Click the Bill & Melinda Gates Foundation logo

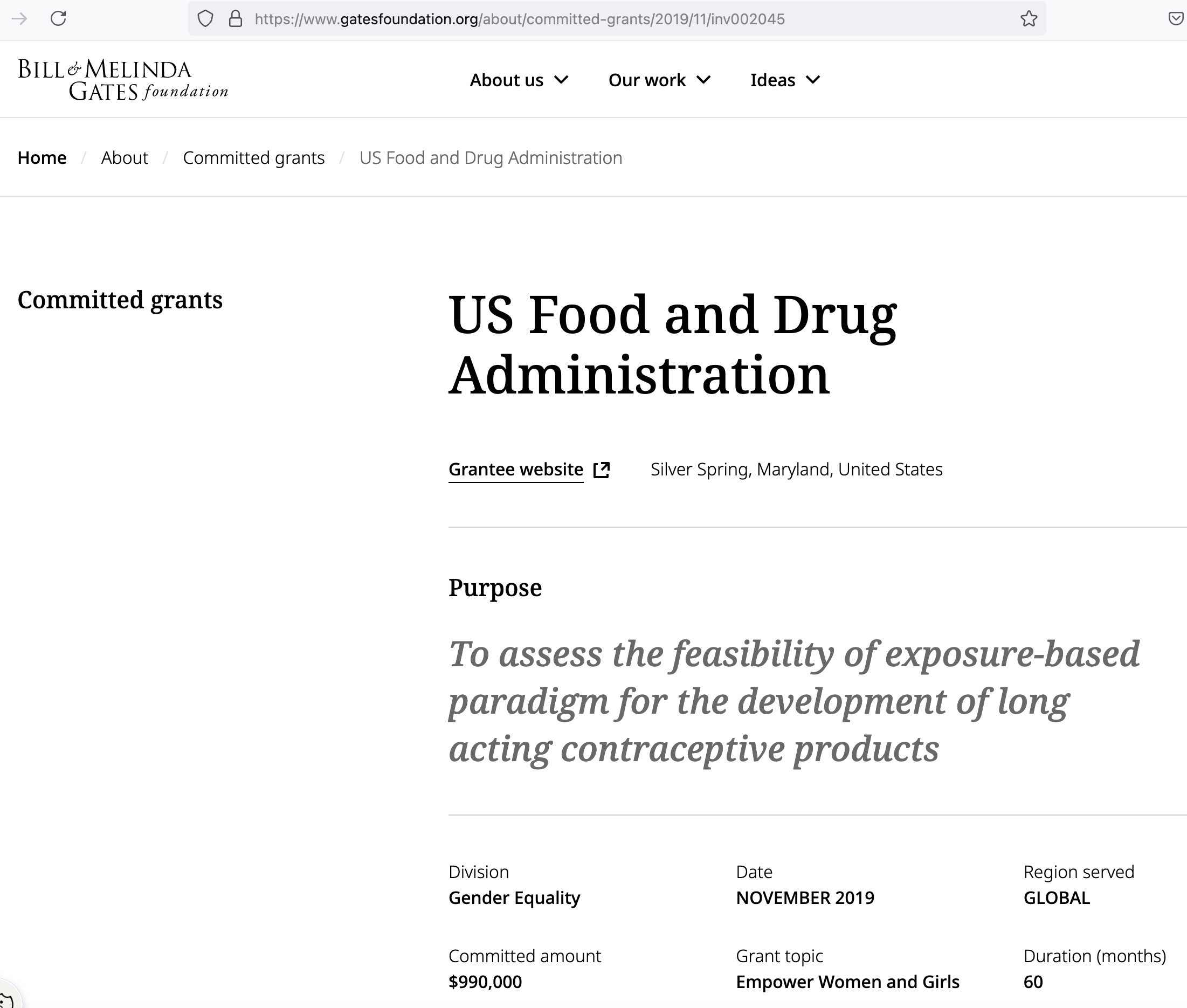(123, 79)
